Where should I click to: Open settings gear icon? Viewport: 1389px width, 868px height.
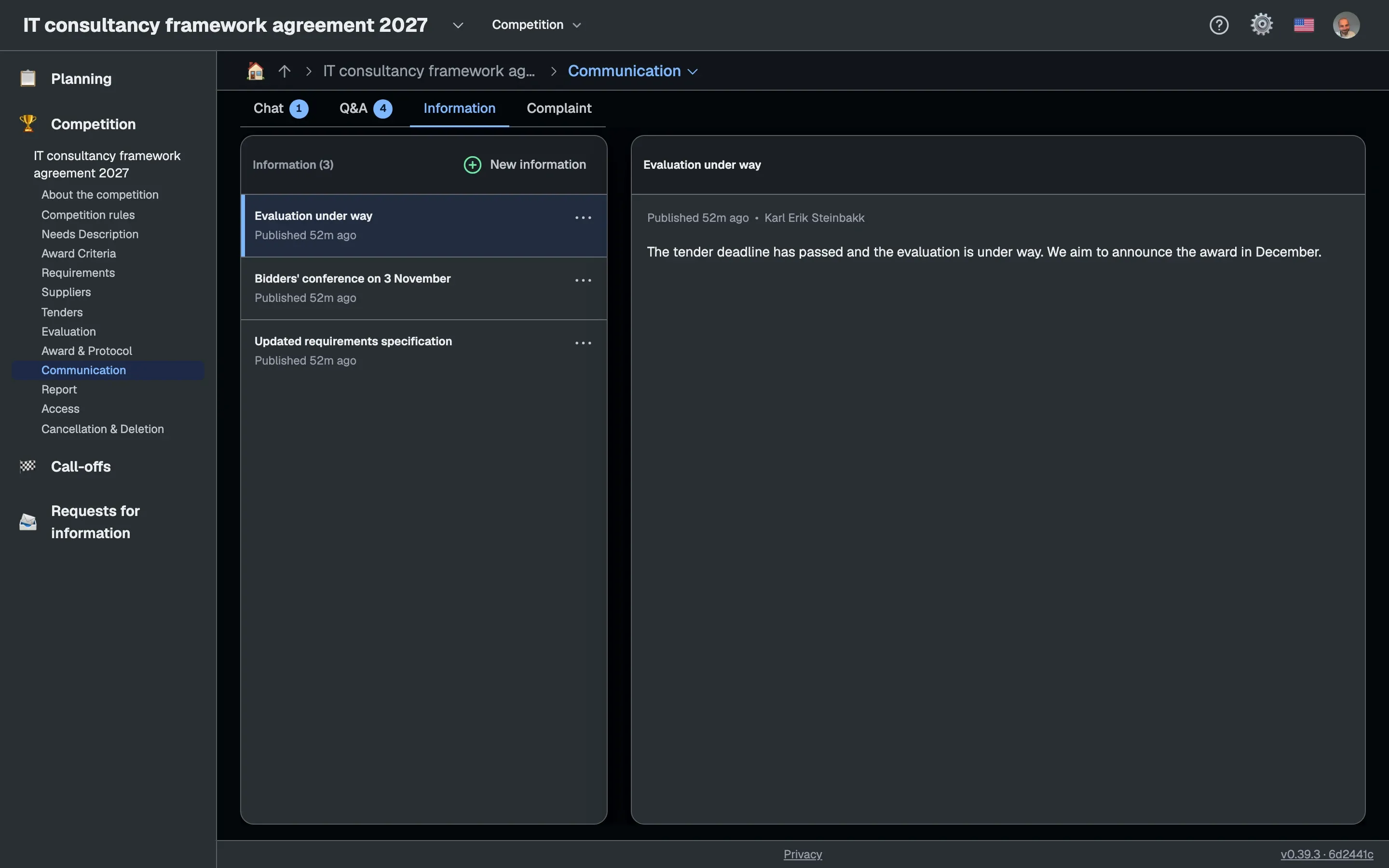pyautogui.click(x=1262, y=25)
